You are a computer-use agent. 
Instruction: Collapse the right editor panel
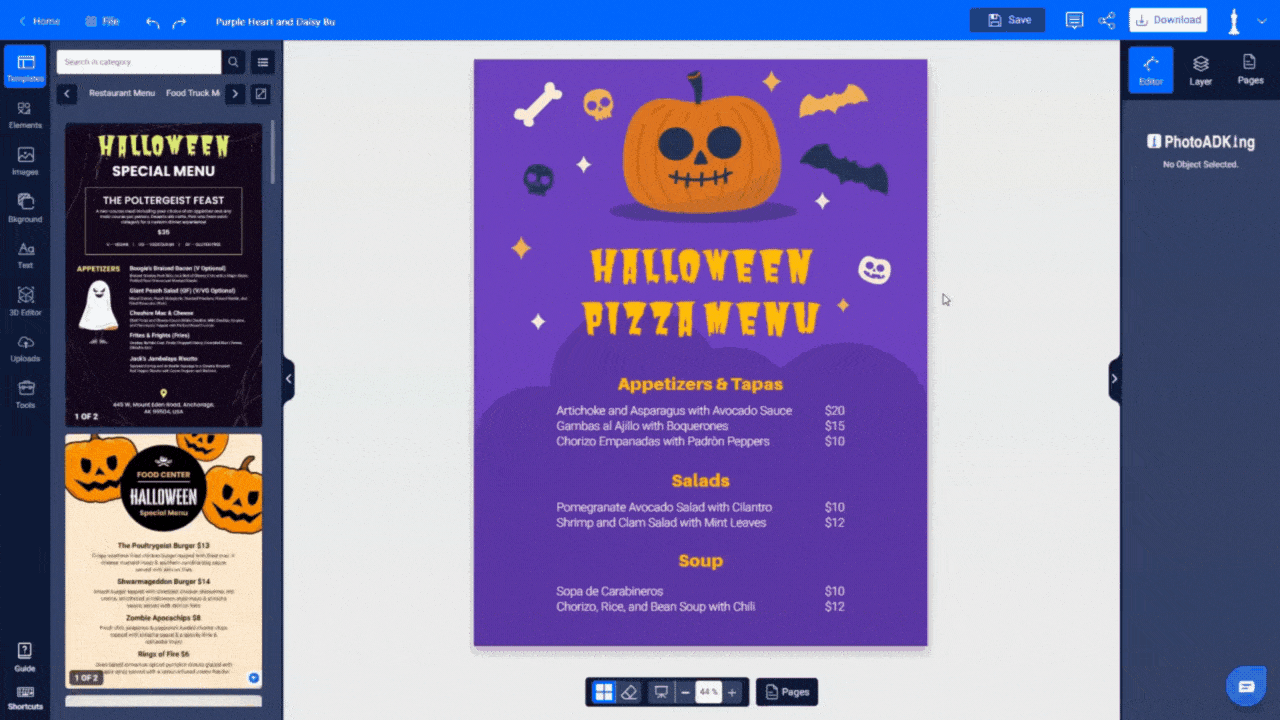[1114, 379]
